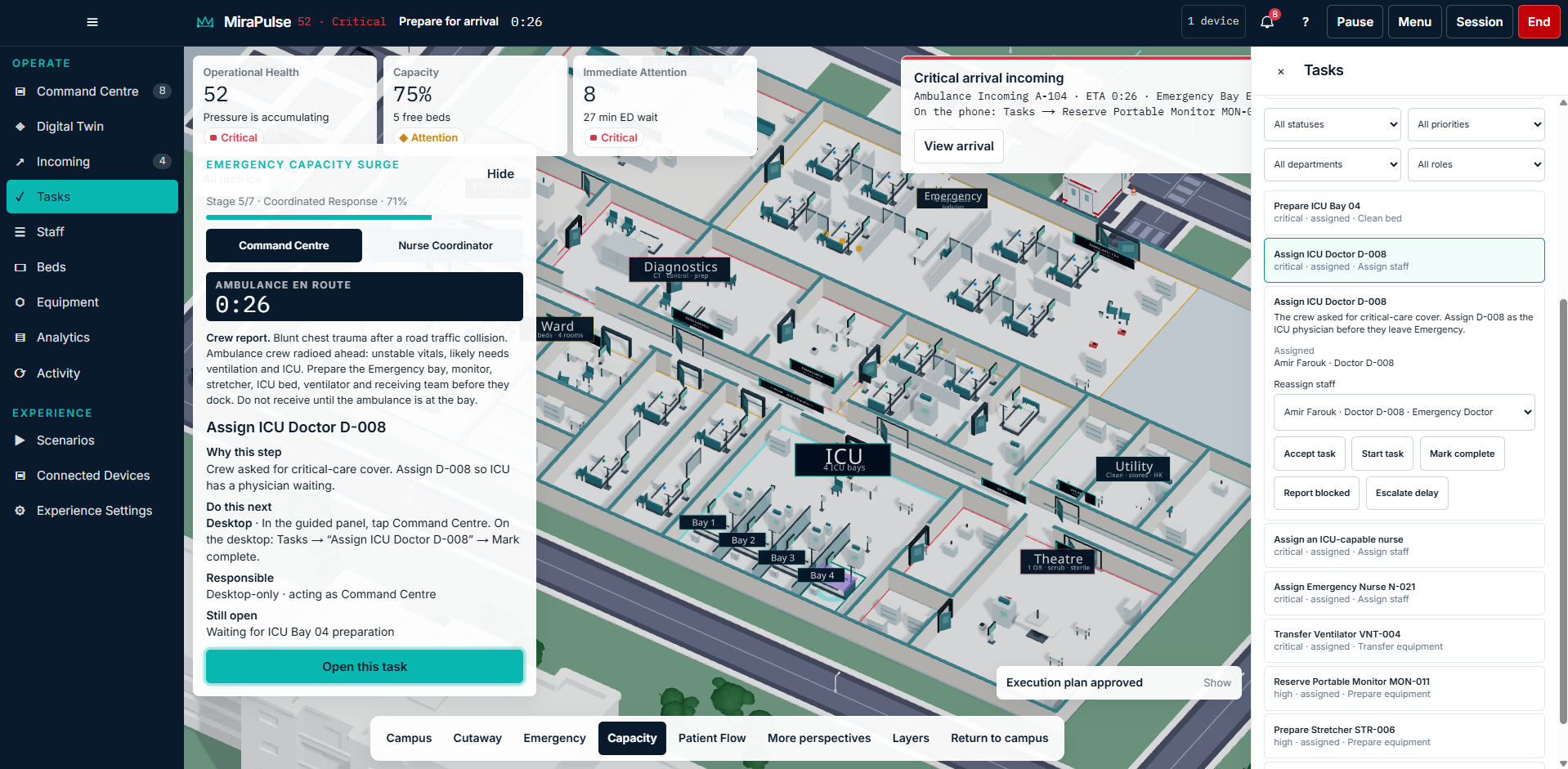End the session
This screenshot has height=769, width=1568.
1539,22
